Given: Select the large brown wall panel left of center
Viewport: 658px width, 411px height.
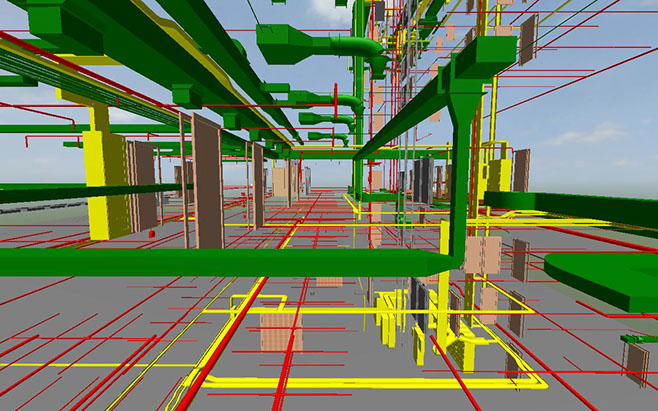Looking at the screenshot, I should 207,180.
